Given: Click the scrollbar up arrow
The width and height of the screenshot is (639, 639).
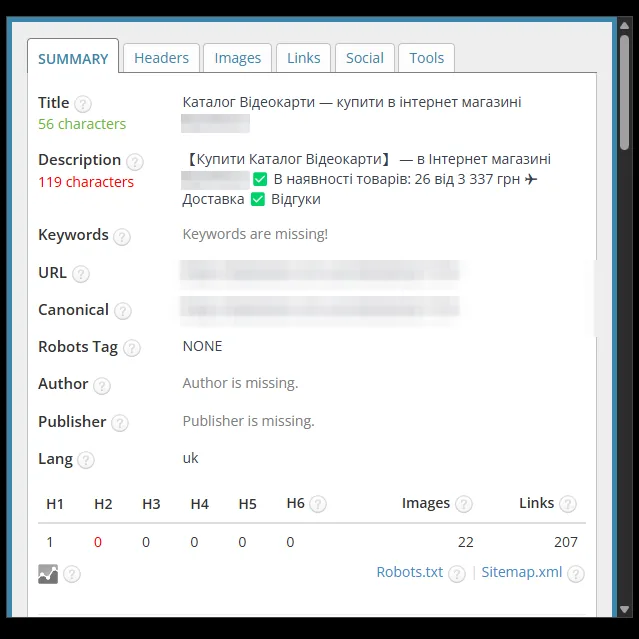Looking at the screenshot, I should [624, 26].
